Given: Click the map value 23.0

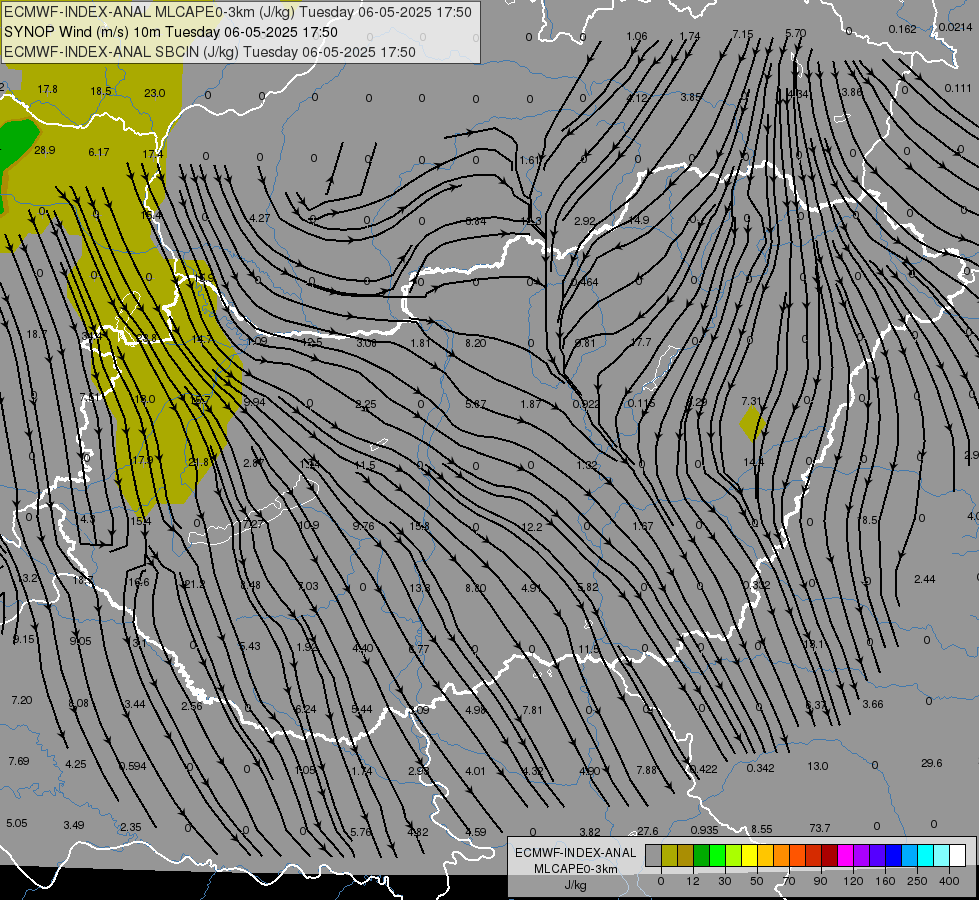Looking at the screenshot, I should coord(154,93).
